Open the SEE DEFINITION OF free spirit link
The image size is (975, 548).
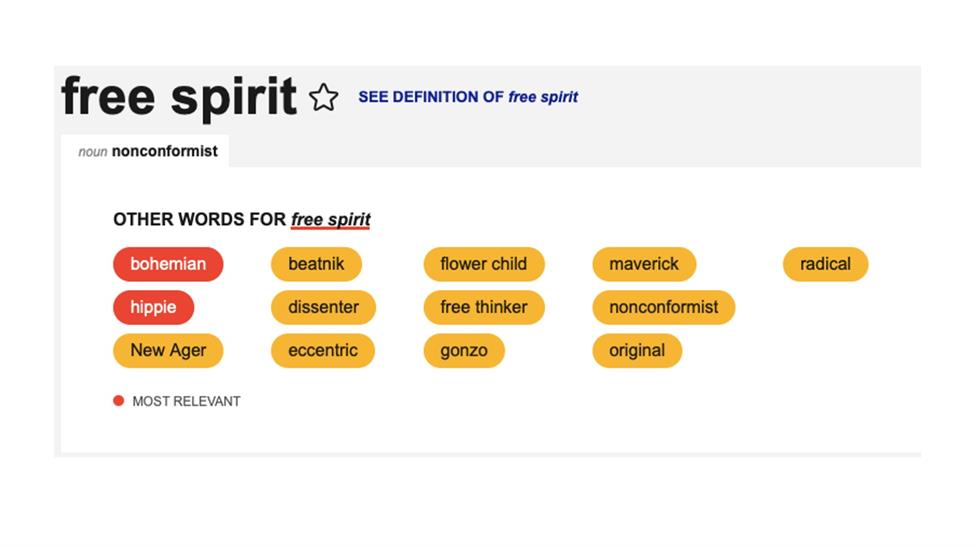[x=468, y=97]
